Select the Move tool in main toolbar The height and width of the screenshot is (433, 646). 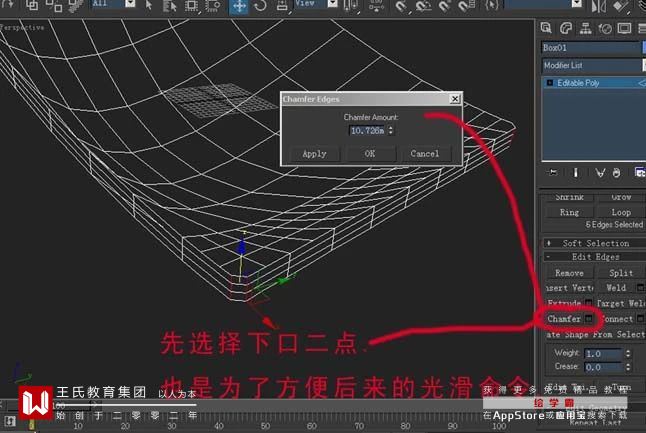pos(239,7)
